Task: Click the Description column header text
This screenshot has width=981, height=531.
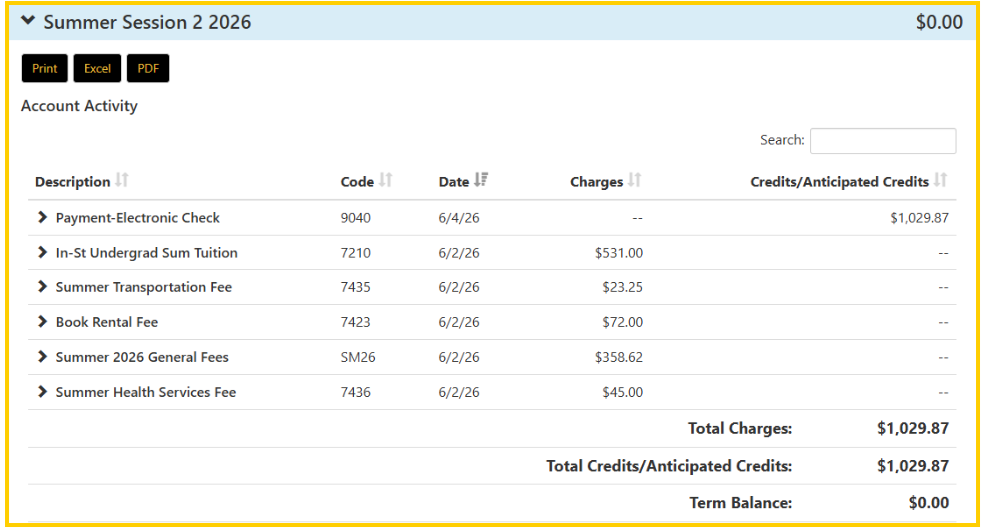Action: (x=73, y=182)
